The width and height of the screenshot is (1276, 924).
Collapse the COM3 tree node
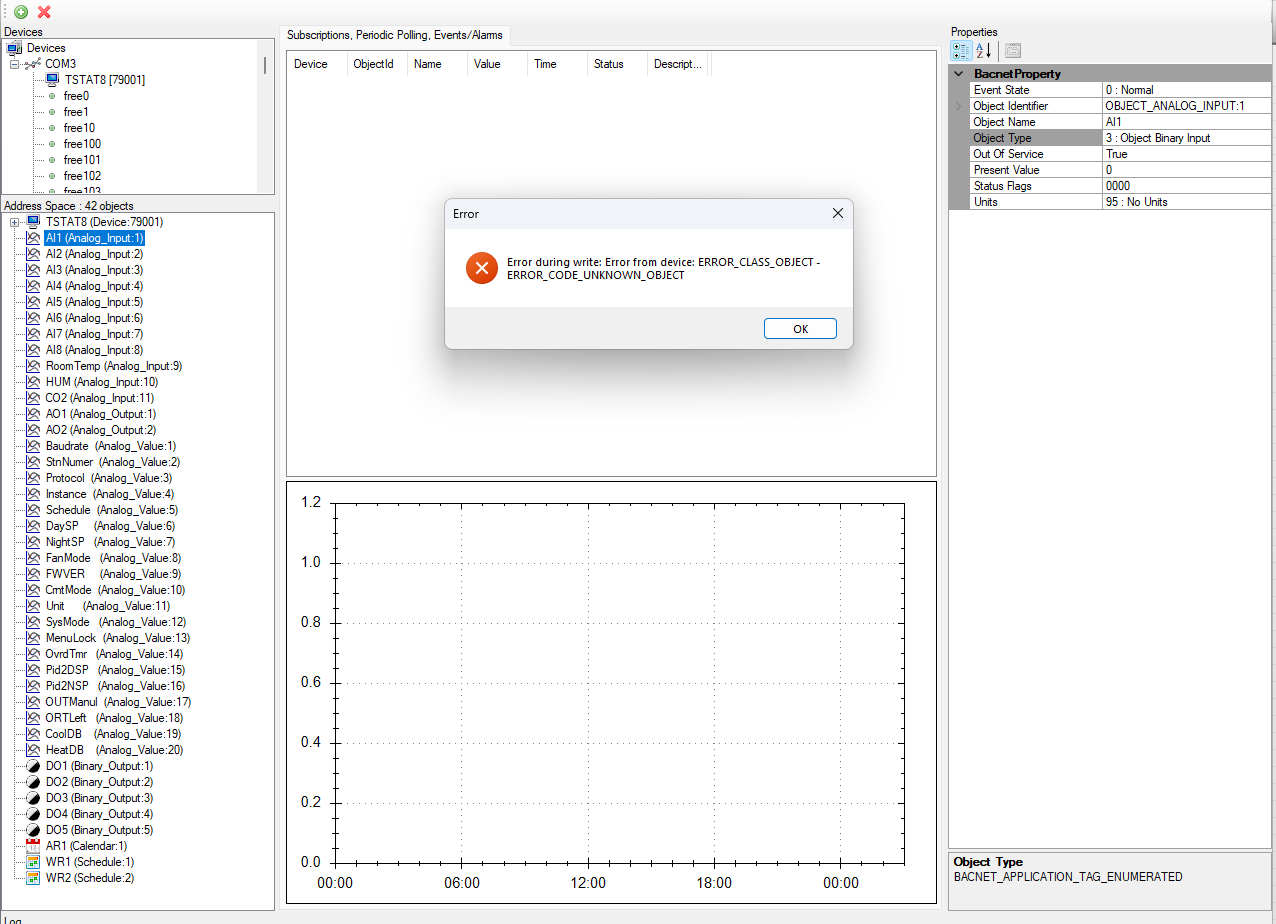15,64
